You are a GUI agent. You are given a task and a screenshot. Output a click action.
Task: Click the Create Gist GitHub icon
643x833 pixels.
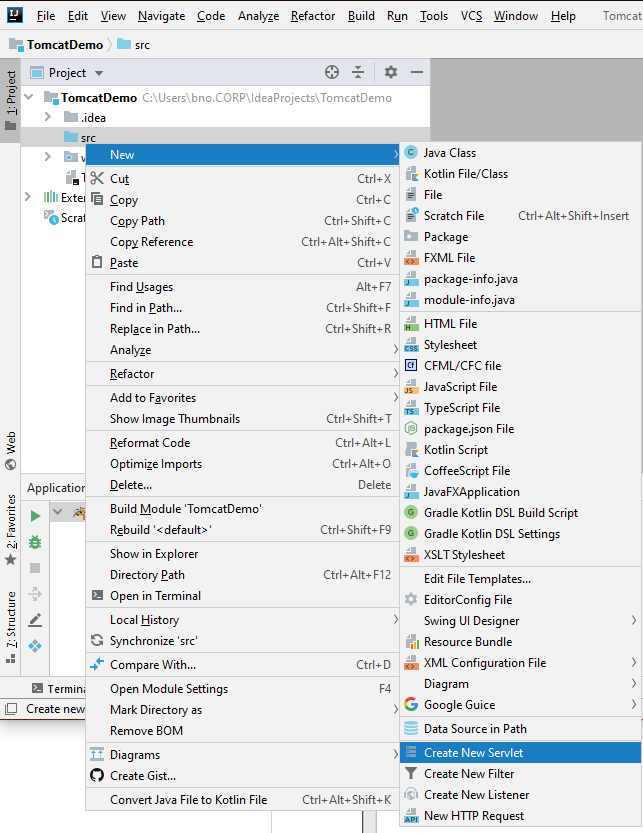[x=97, y=775]
